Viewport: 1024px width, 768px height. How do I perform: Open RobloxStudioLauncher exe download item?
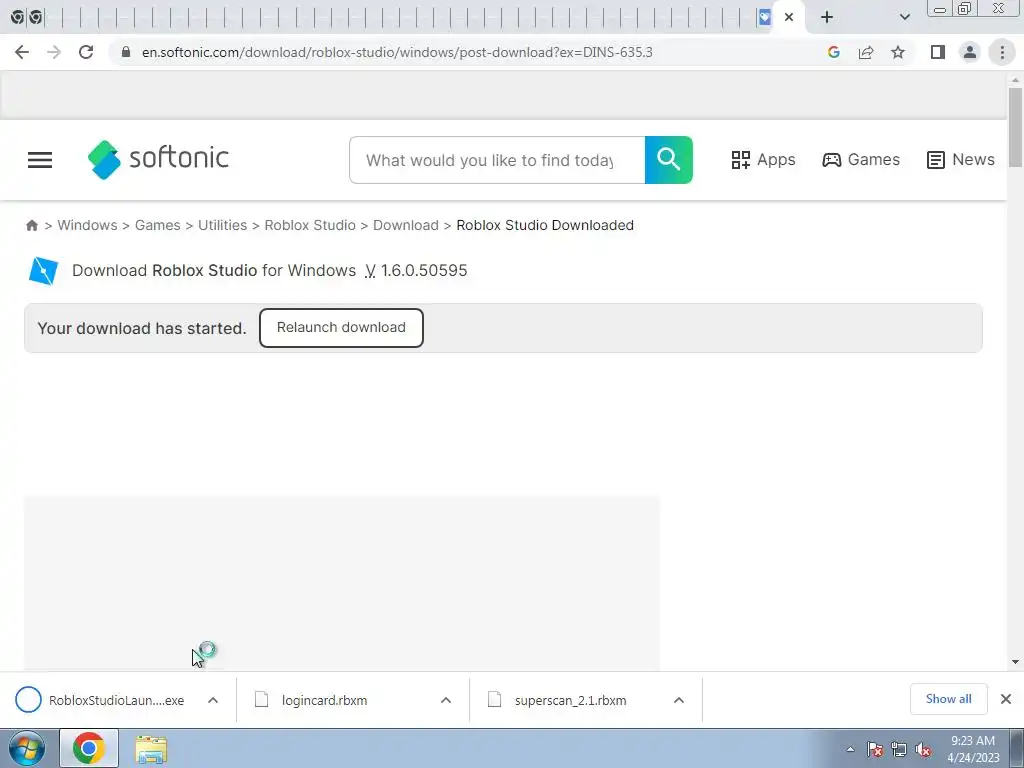coord(100,700)
